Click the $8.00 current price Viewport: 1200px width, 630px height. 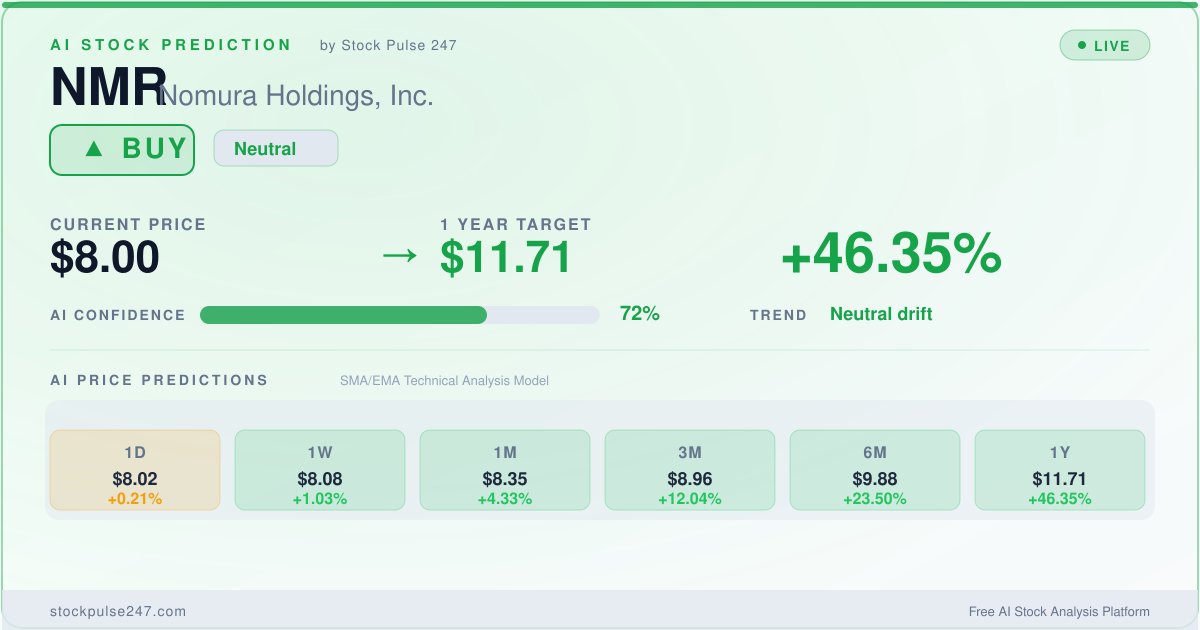click(x=105, y=258)
